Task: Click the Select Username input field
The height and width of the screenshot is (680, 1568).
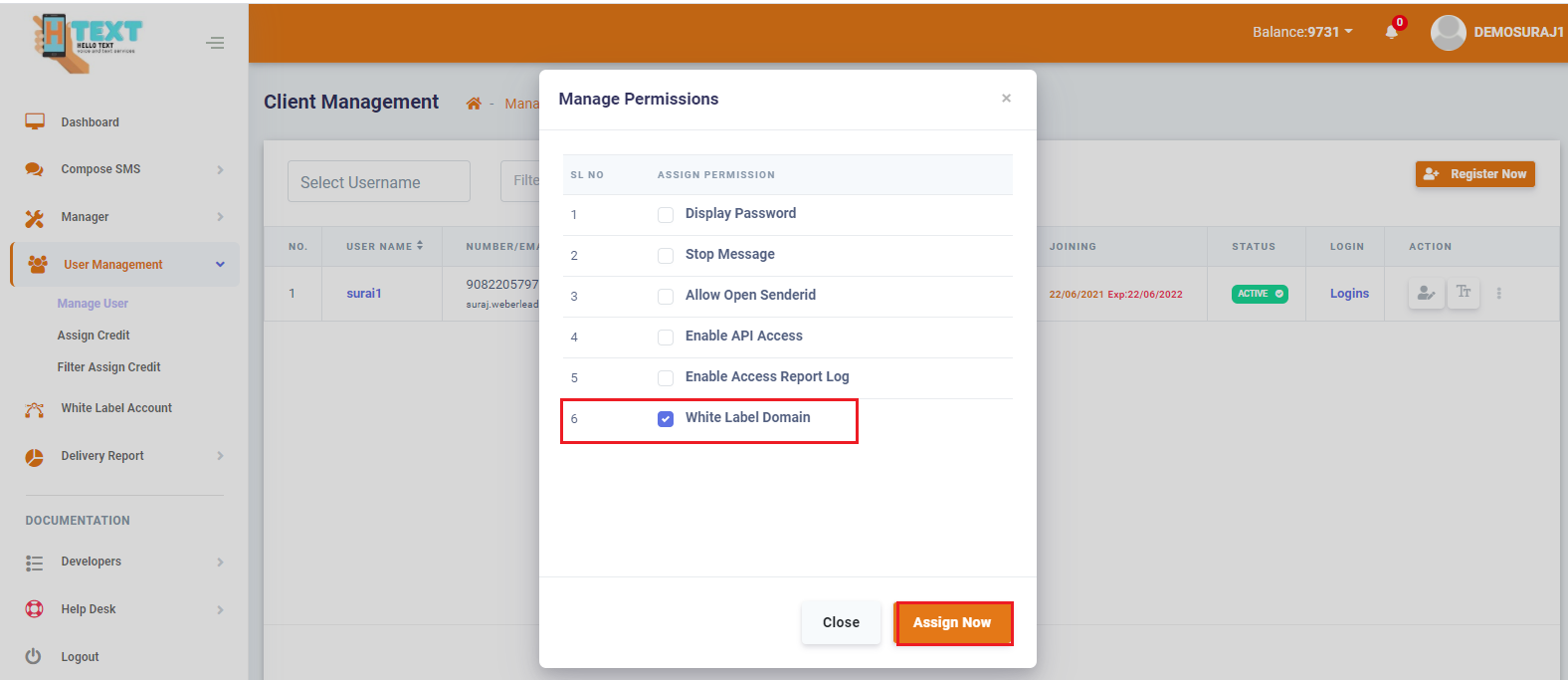Action: coord(378,182)
